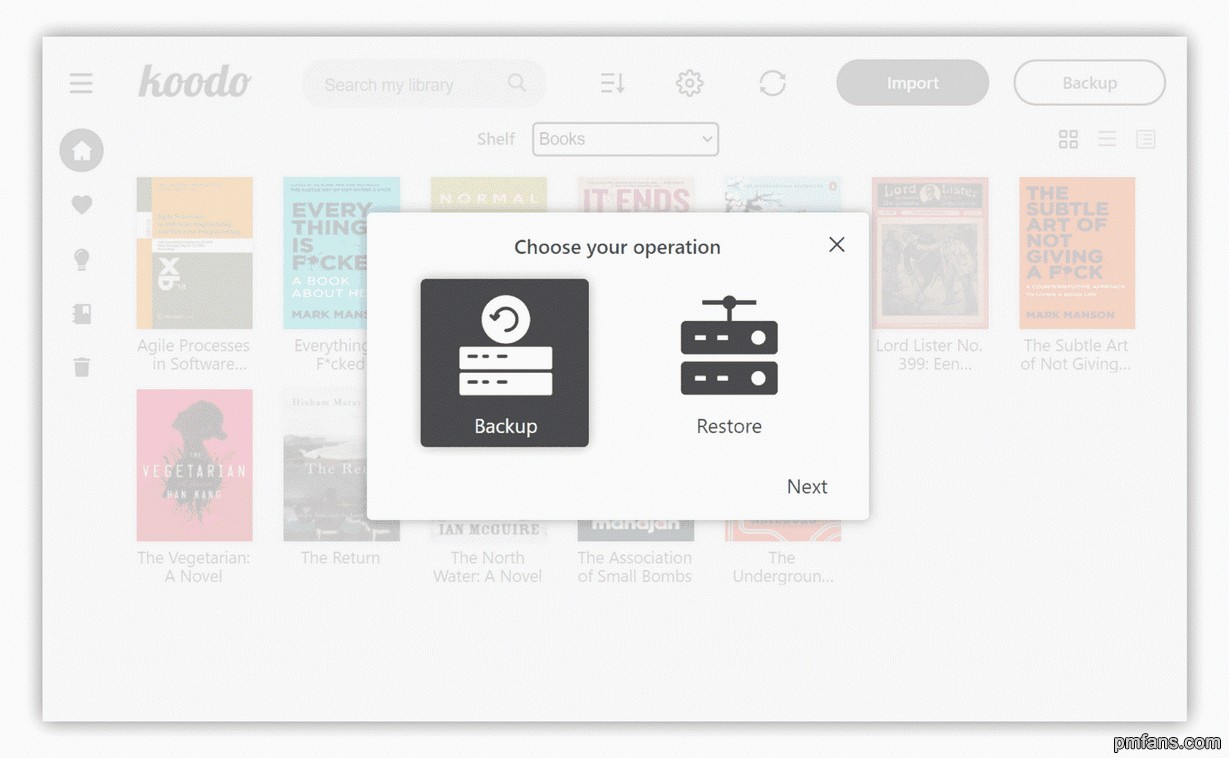Open the Shelf Books dropdown

625,139
